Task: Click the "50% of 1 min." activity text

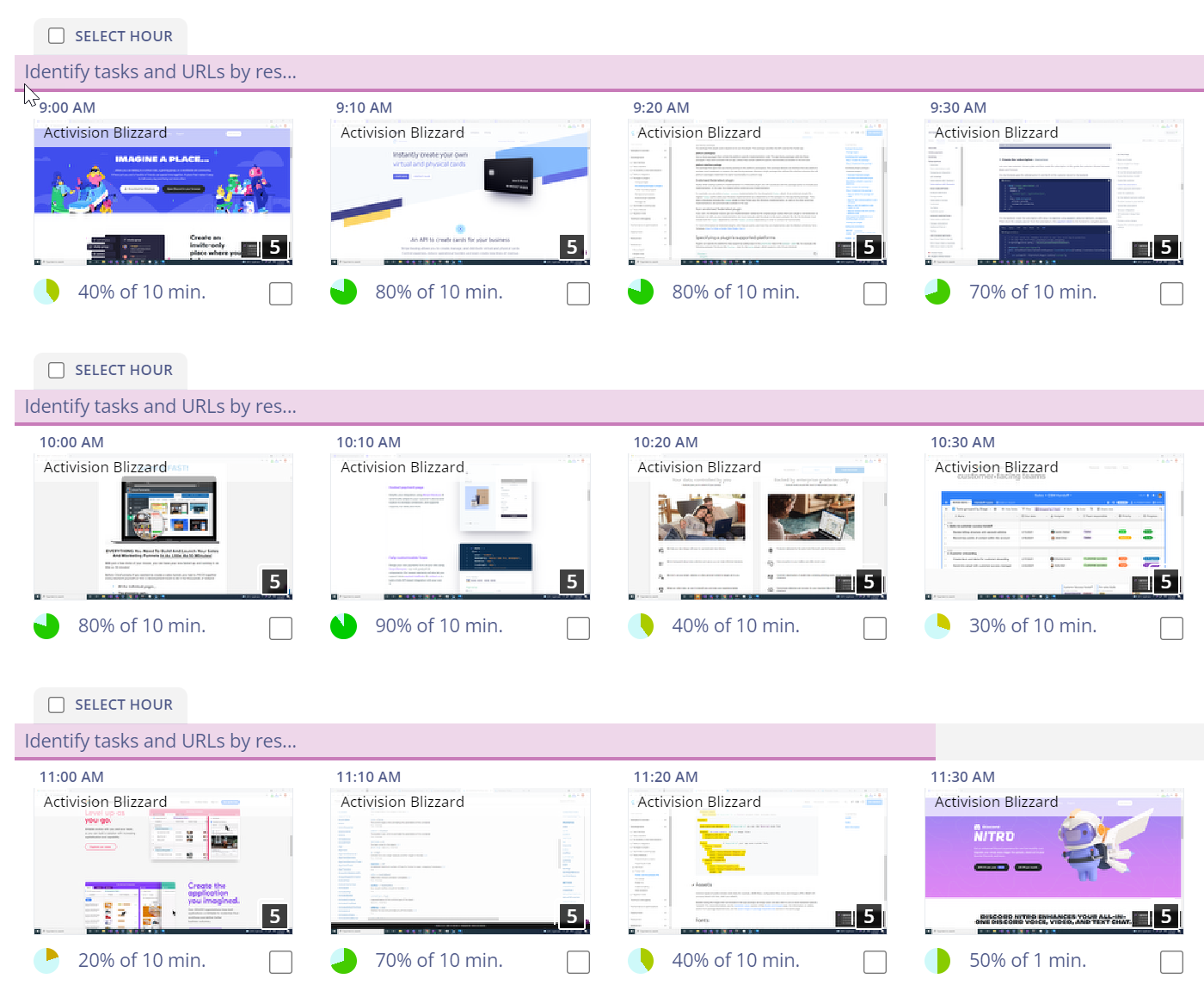Action: pos(1028,961)
